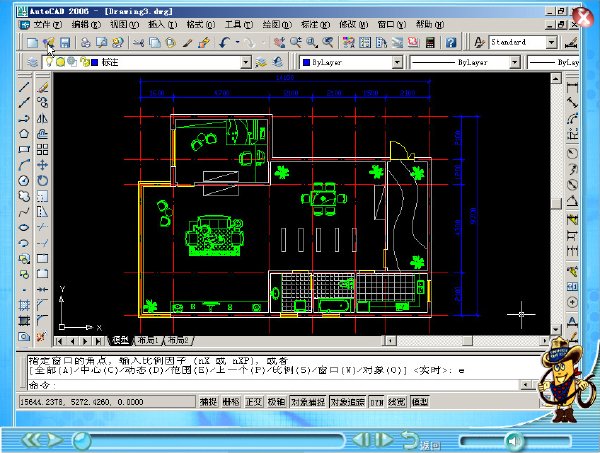The width and height of the screenshot is (600, 453).
Task: Select the Rectangle draw tool
Action: point(24,149)
